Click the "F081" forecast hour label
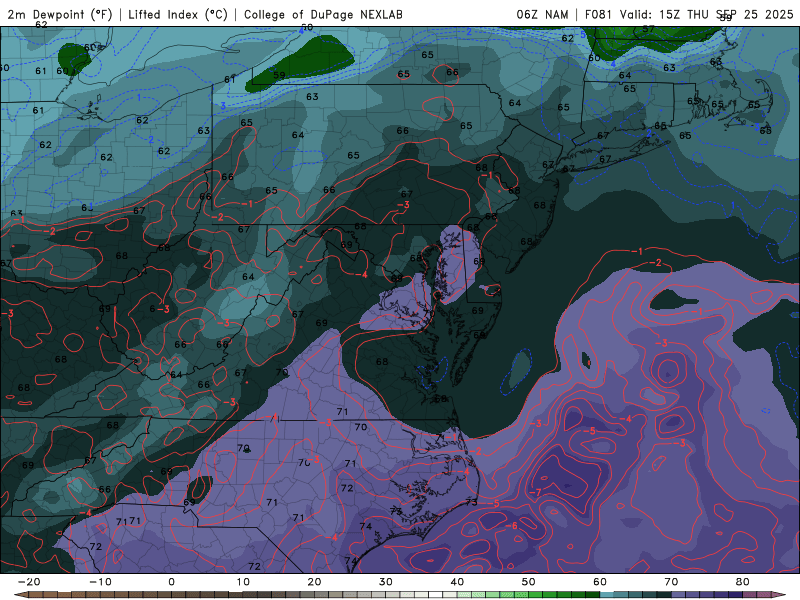Viewport: 800px width, 600px height. pyautogui.click(x=599, y=14)
